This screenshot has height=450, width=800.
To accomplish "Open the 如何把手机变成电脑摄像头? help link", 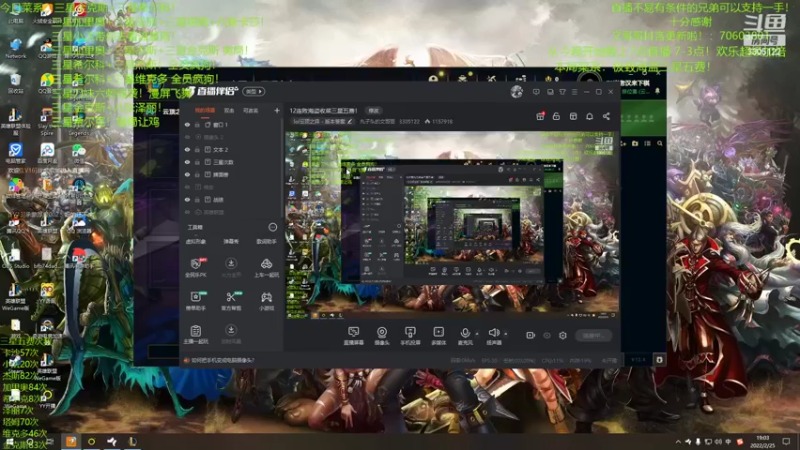I will (x=222, y=360).
